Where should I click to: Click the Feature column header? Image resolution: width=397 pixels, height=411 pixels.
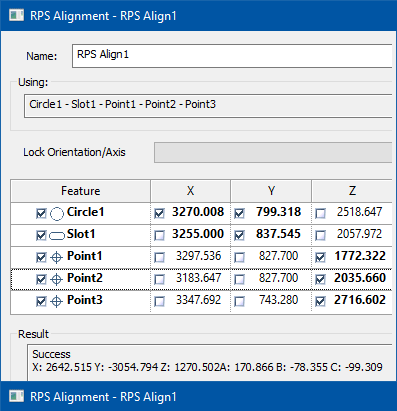click(80, 191)
